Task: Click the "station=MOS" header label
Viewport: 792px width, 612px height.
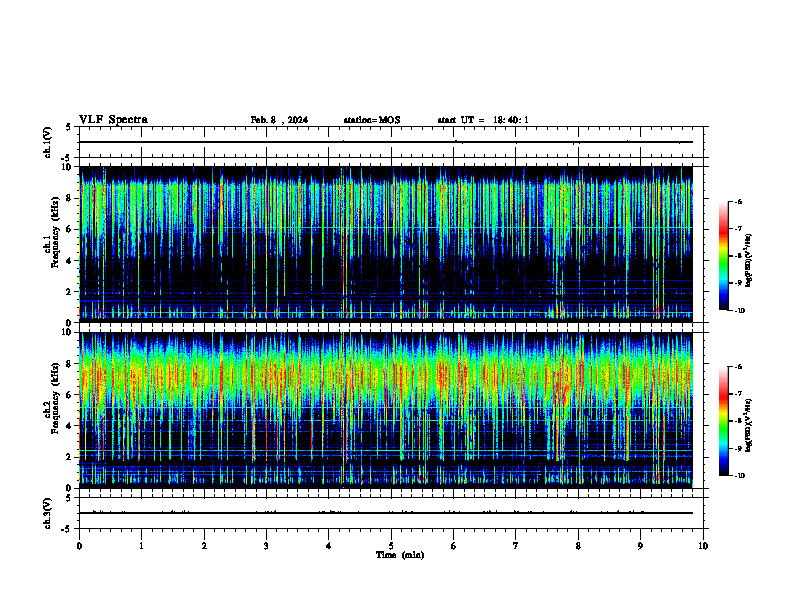Action: [x=372, y=120]
